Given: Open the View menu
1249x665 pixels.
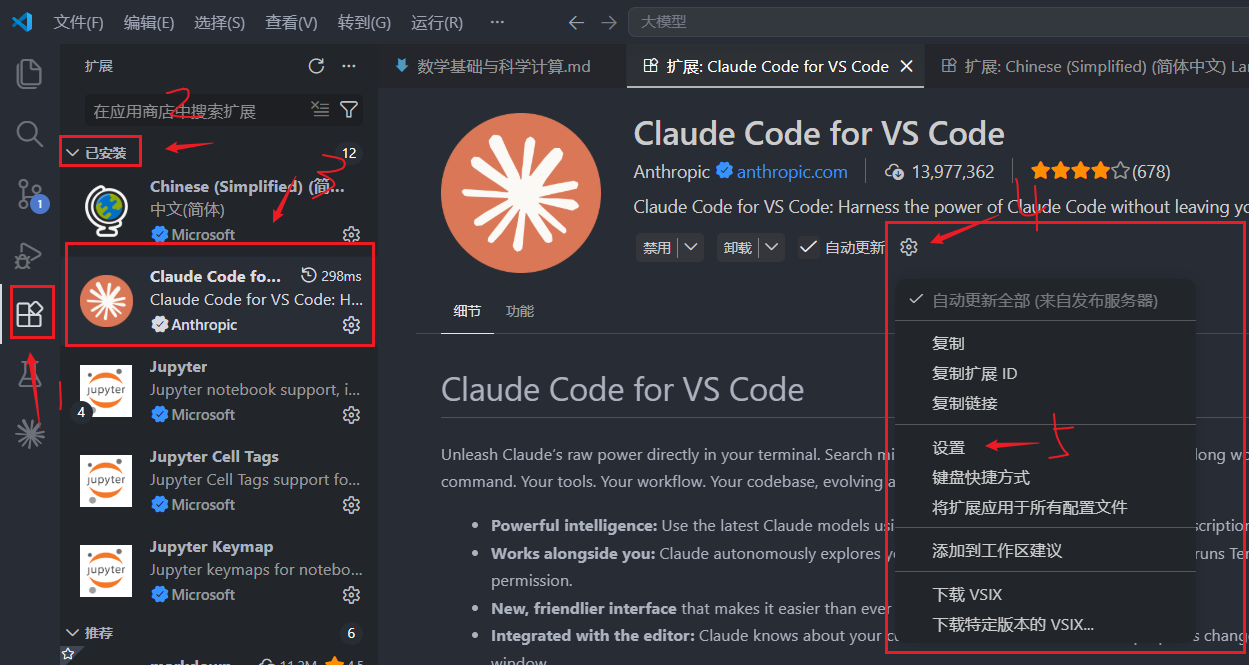Looking at the screenshot, I should (x=292, y=22).
